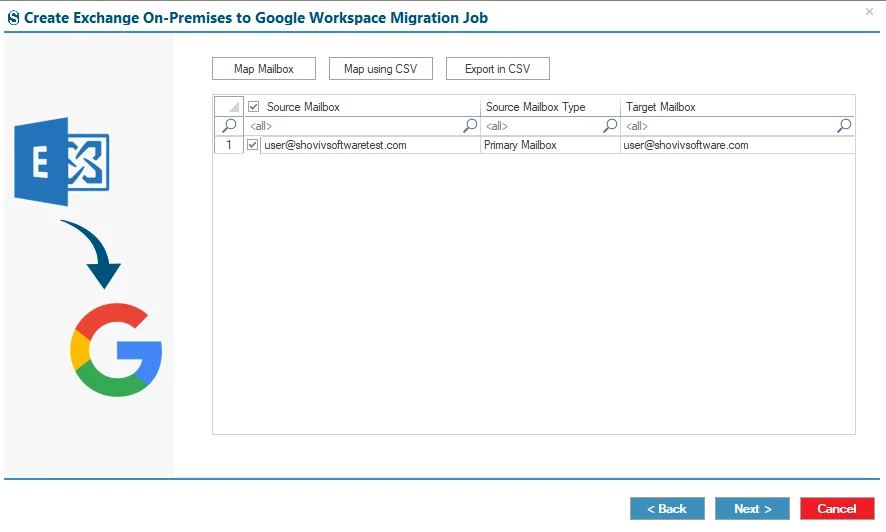Click magnifier icon in Source Mailbox filter
This screenshot has height=532, width=886.
470,125
